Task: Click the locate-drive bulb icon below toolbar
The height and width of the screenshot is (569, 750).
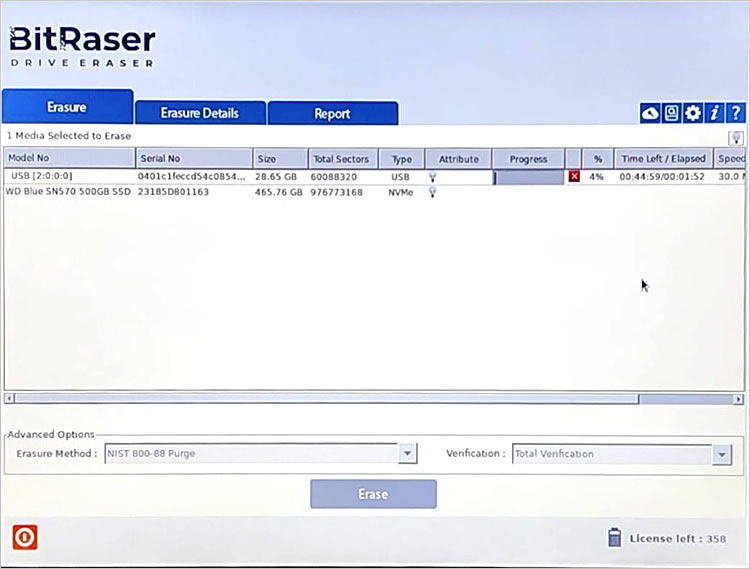Action: [736, 138]
